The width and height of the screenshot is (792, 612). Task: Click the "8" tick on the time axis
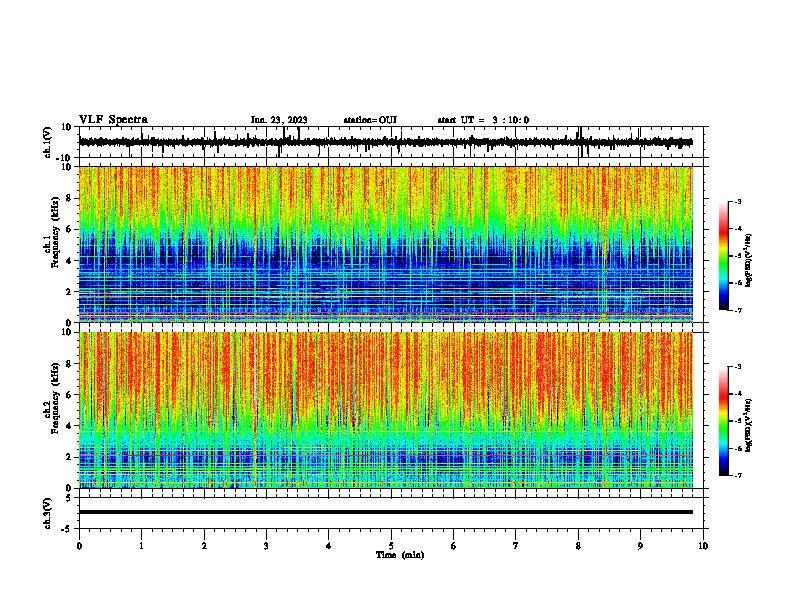tap(578, 546)
